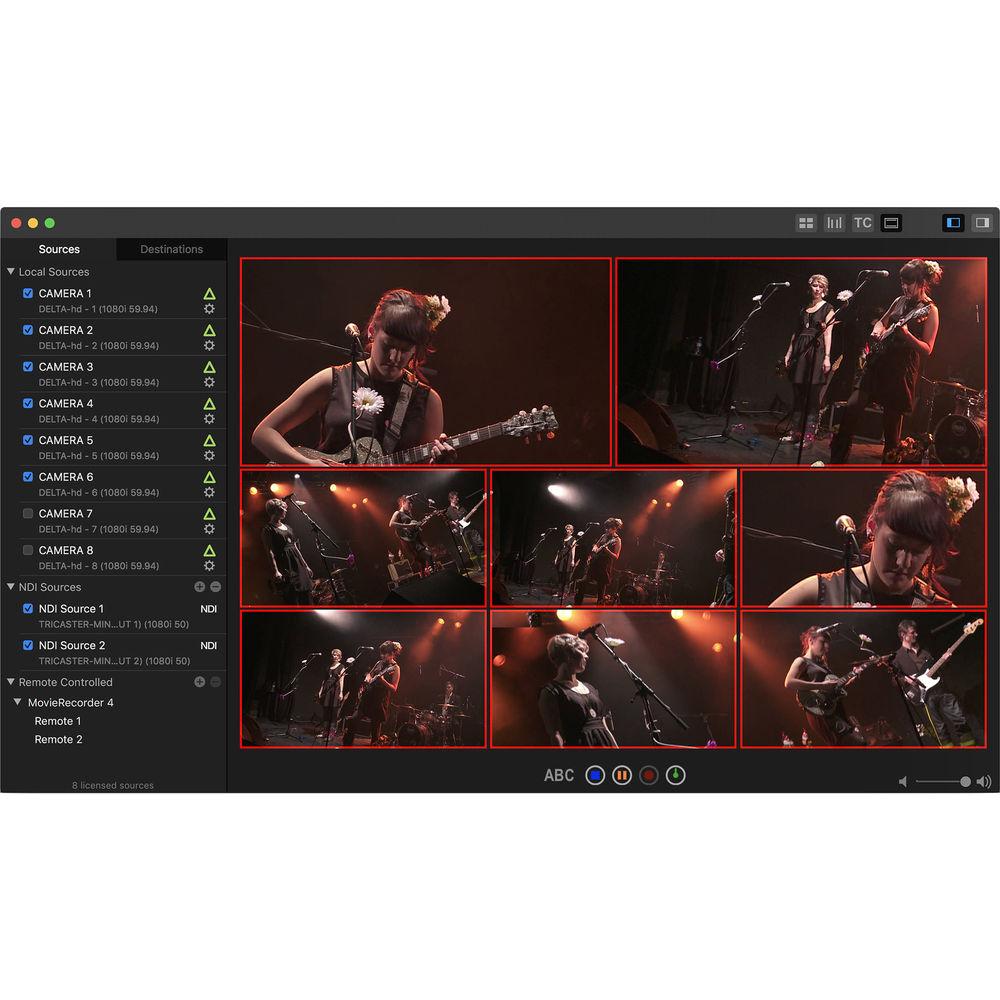Screen dimensions: 1000x1000
Task: Select the Sources tab
Action: point(59,249)
